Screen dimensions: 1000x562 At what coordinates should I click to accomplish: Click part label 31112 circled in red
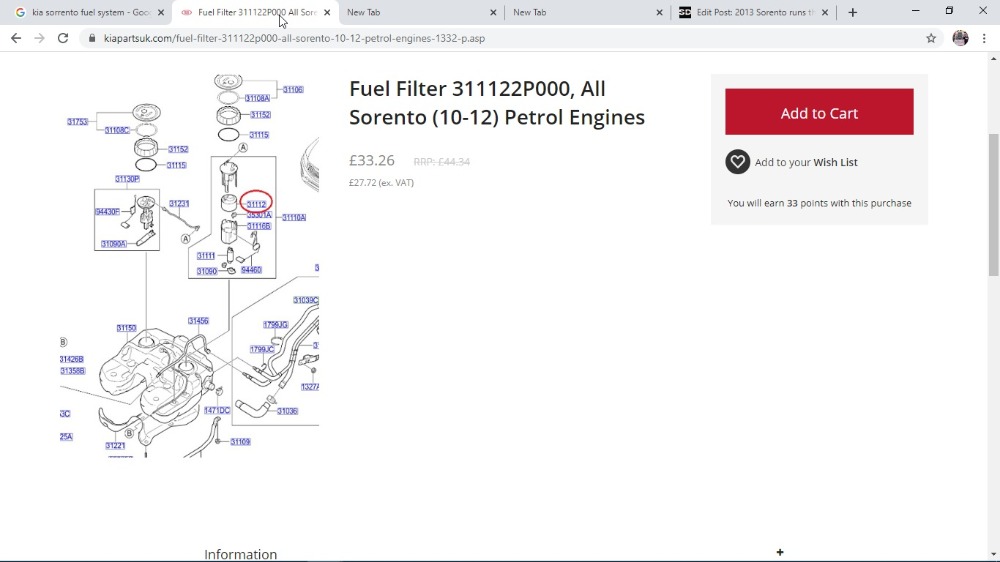tap(256, 204)
